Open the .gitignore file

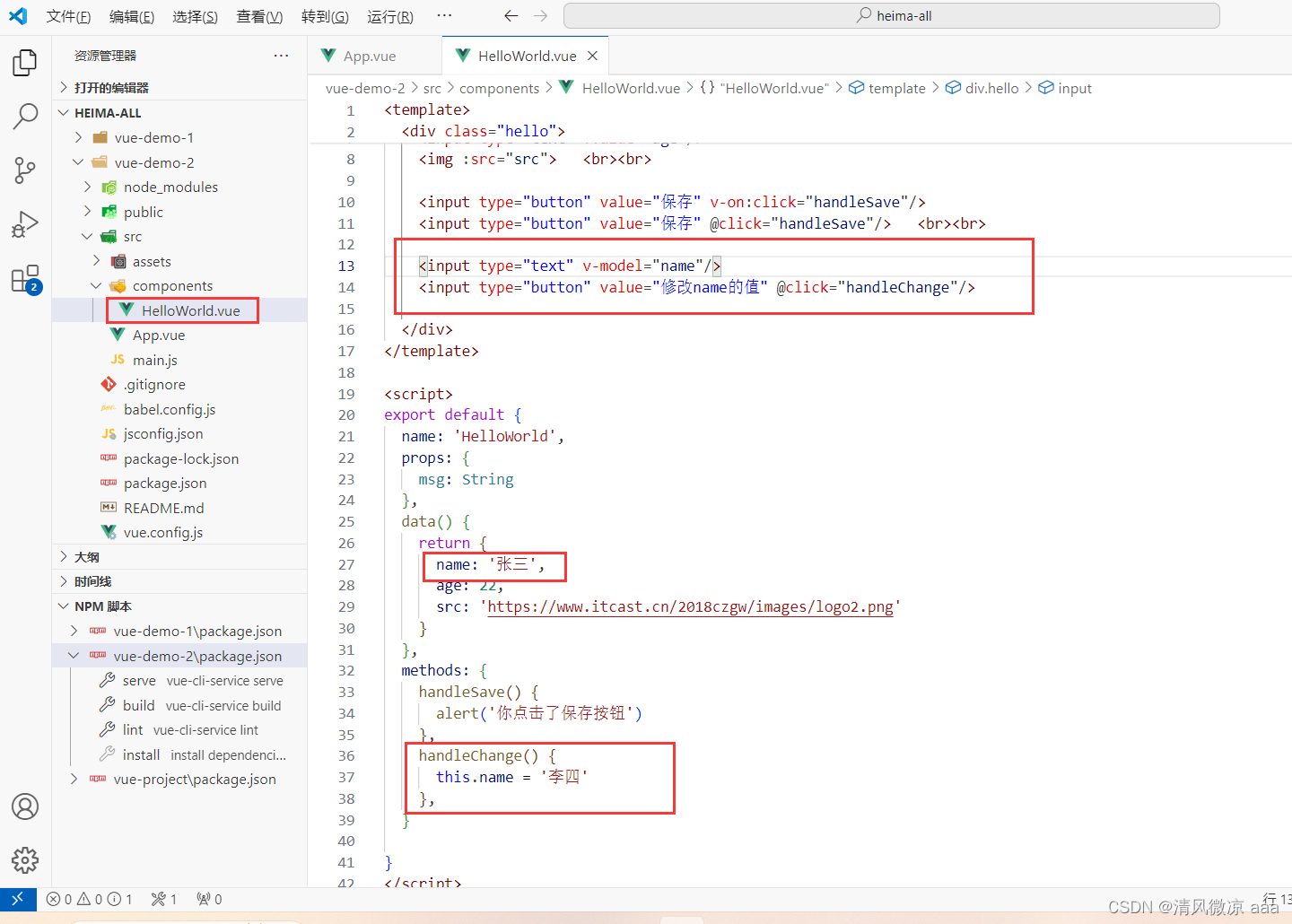179,384
